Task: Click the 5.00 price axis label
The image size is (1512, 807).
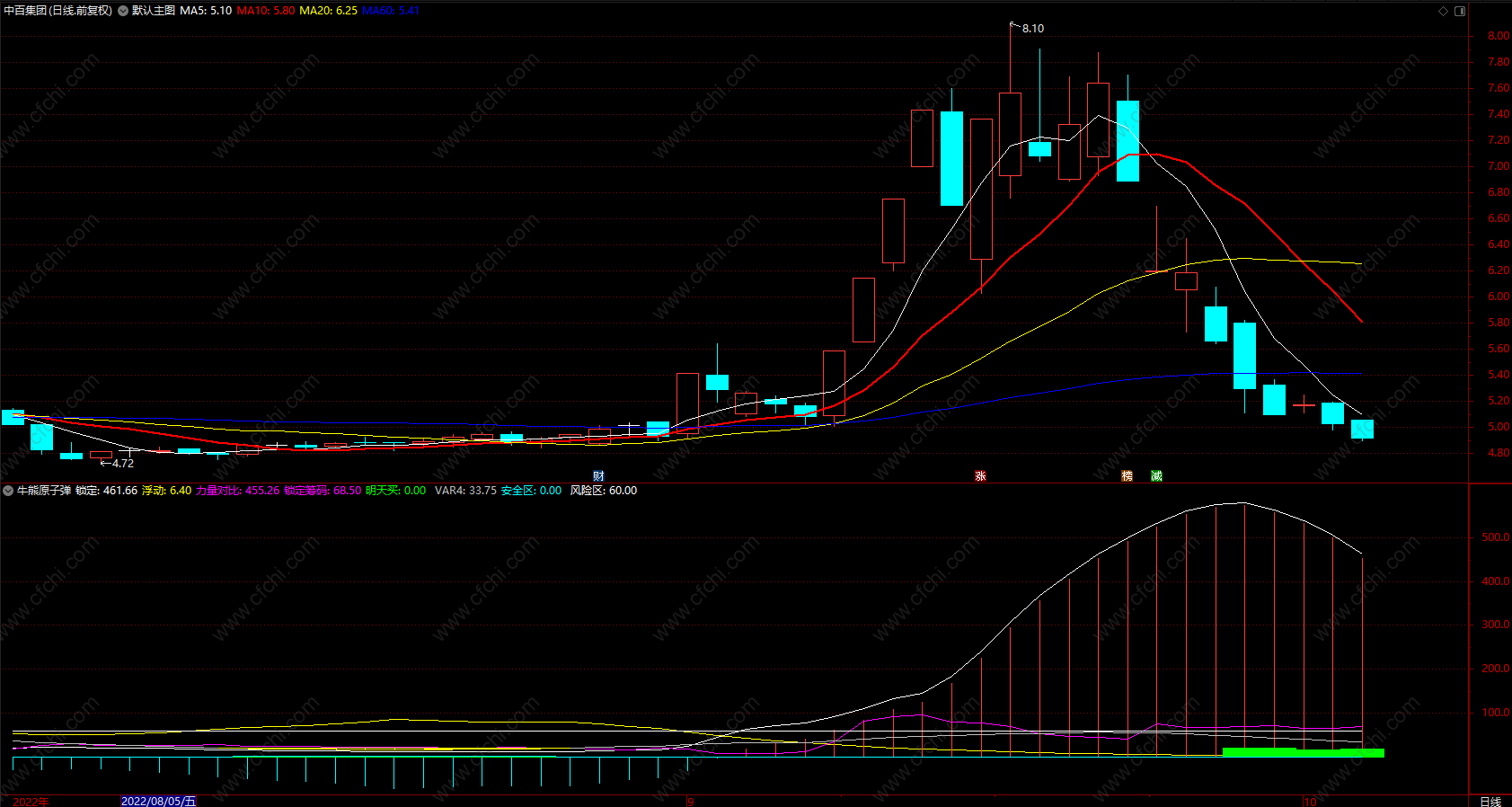Action: (1499, 427)
